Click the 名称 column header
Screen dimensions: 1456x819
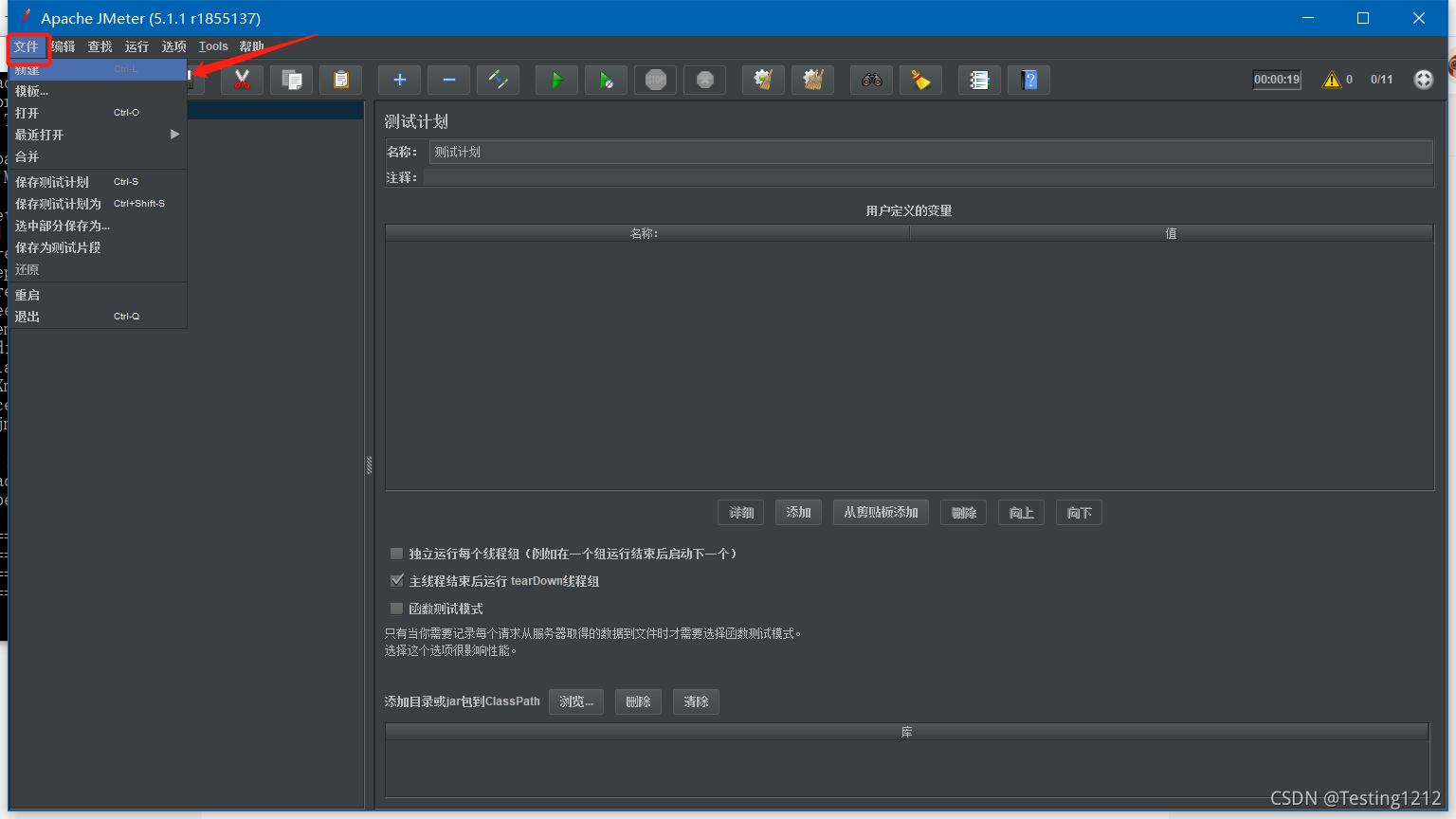click(x=646, y=233)
